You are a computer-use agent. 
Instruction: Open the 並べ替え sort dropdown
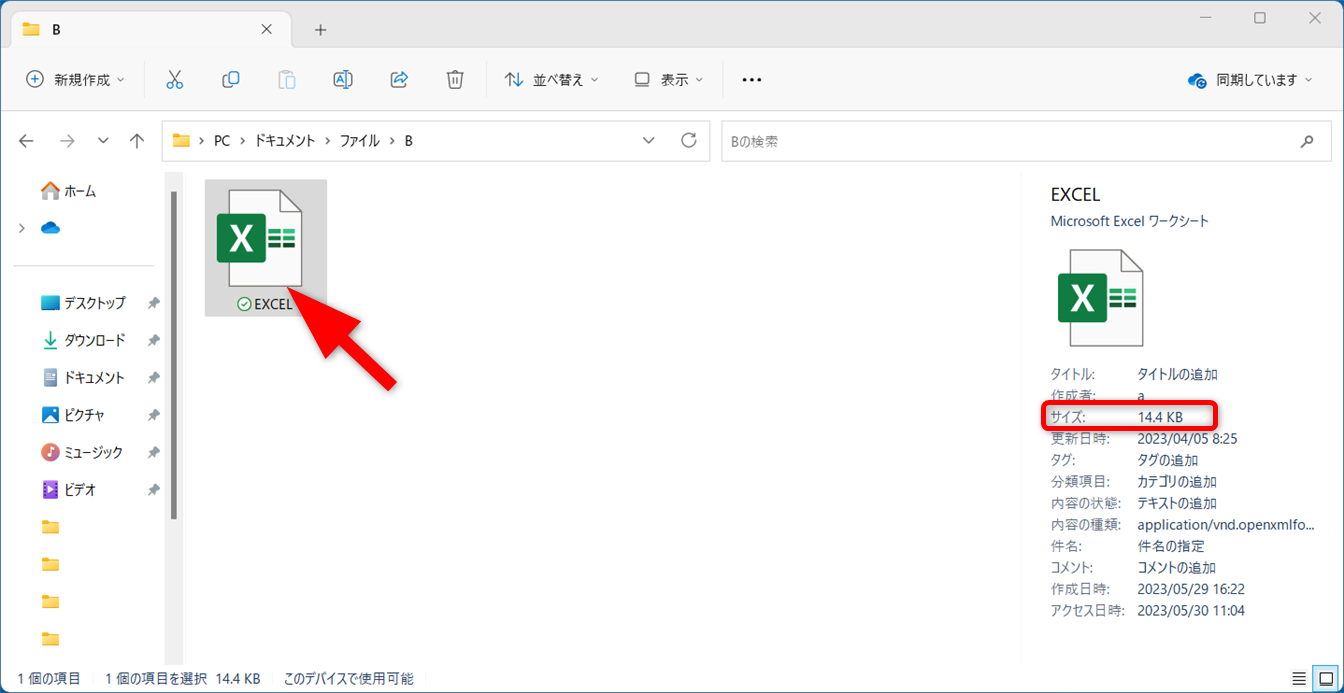click(x=552, y=80)
